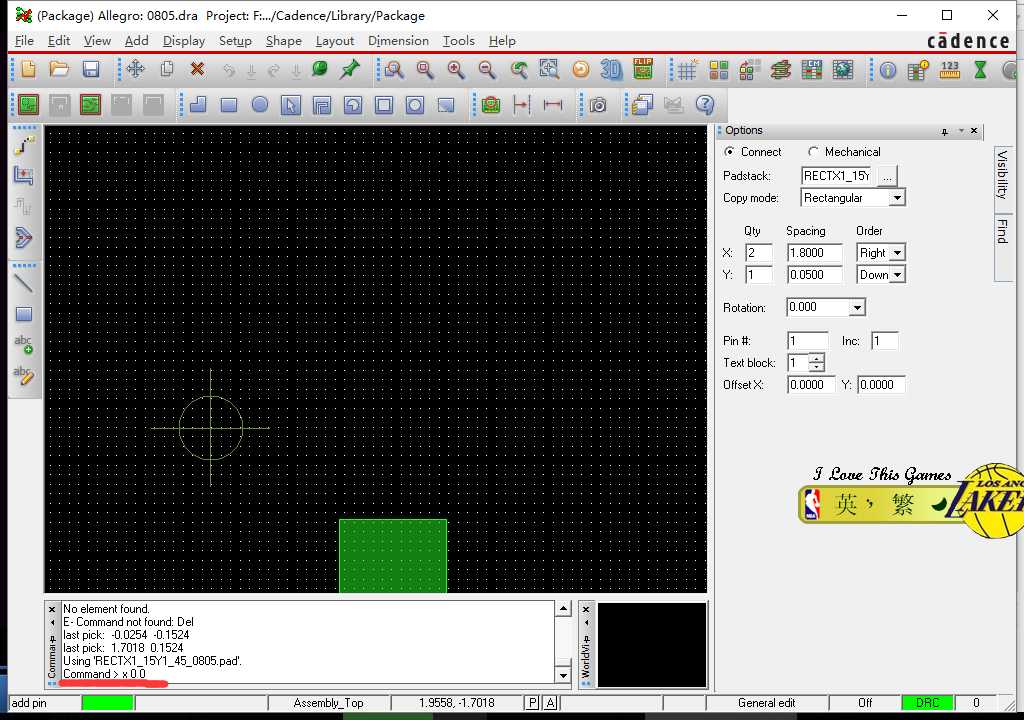Click the green status color box
The height and width of the screenshot is (720, 1024).
pos(108,703)
